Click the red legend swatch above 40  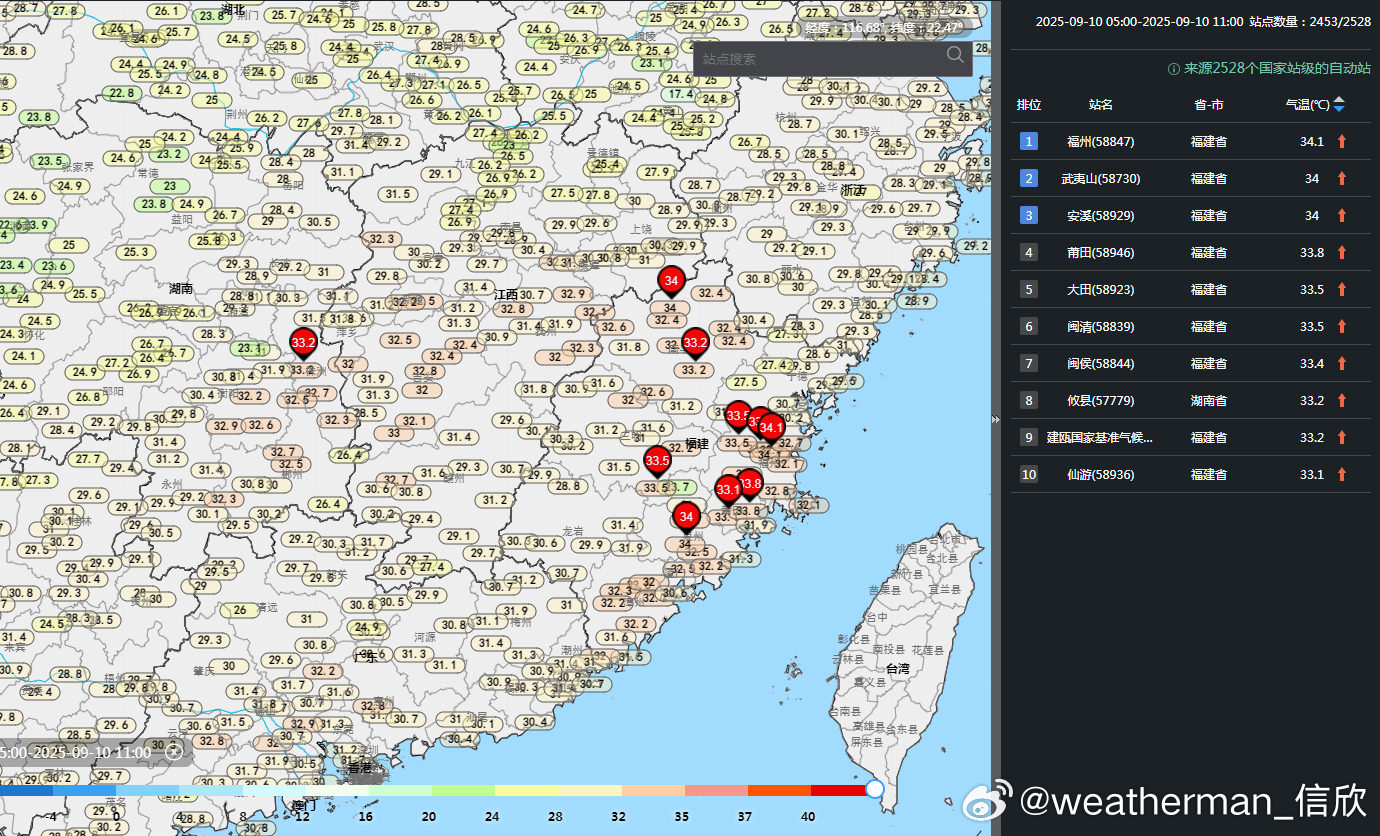(841, 790)
